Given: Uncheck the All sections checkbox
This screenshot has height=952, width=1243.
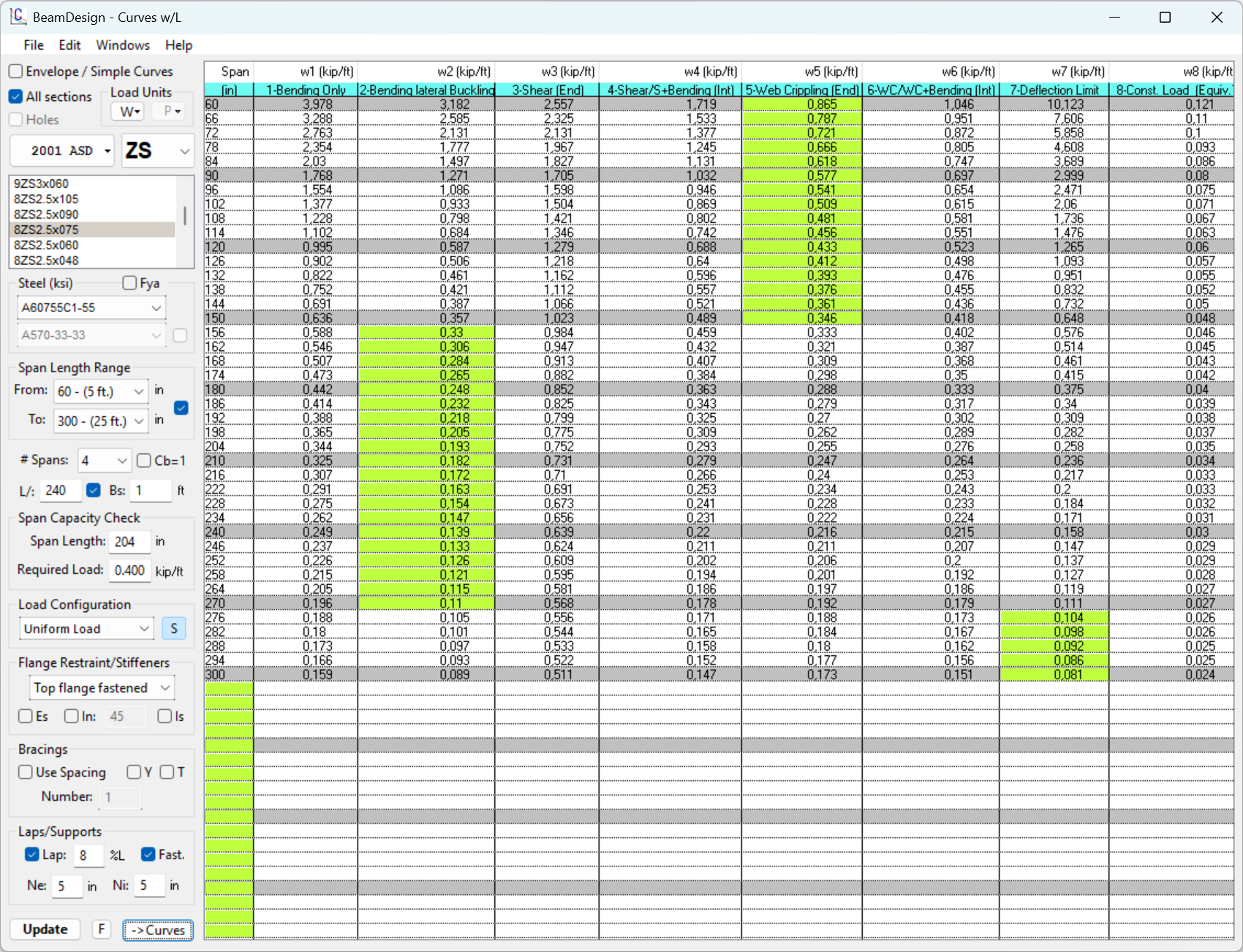Looking at the screenshot, I should [16, 97].
